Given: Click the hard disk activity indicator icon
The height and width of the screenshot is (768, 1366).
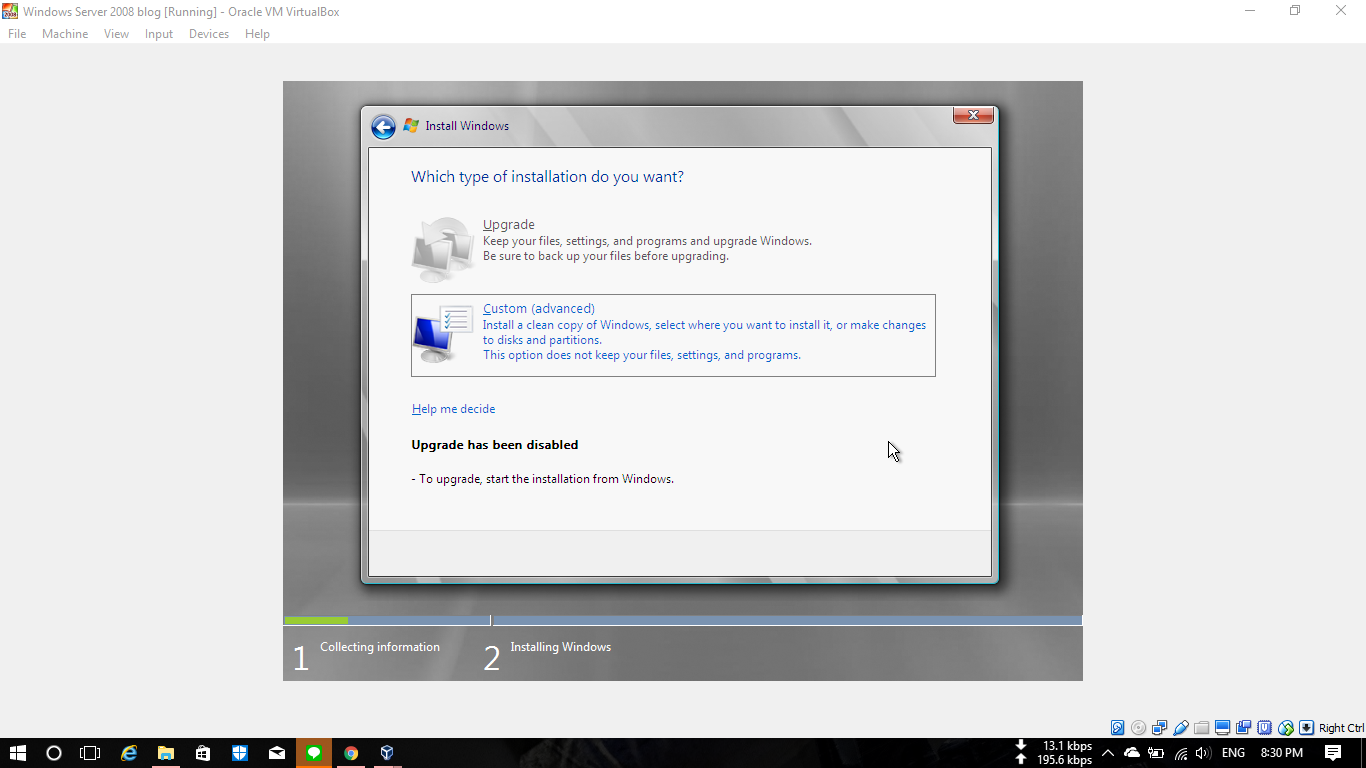Looking at the screenshot, I should (1118, 728).
